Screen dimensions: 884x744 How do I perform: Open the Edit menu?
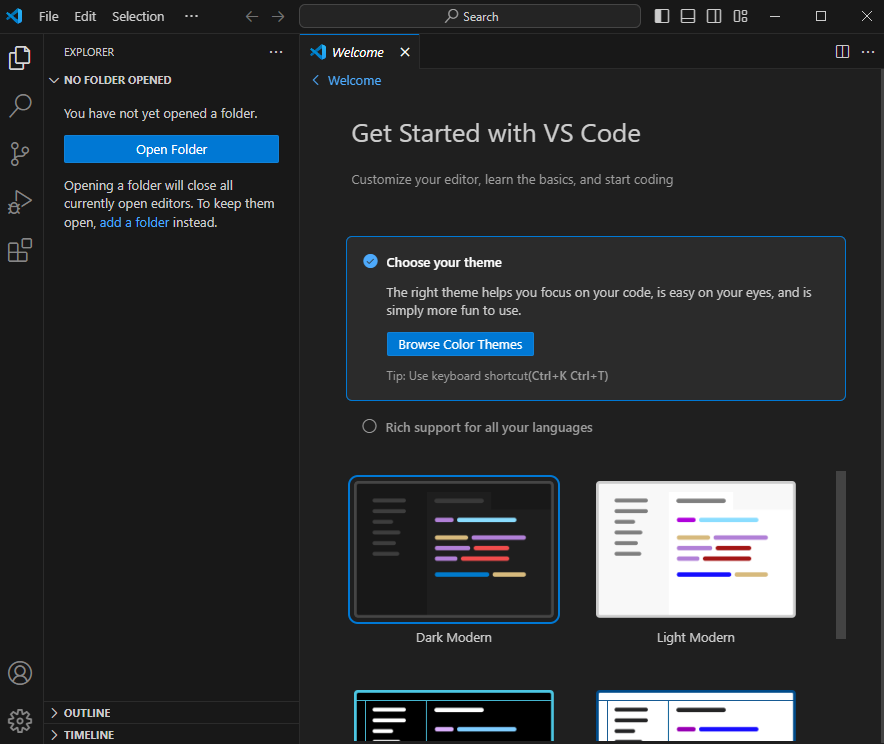point(85,16)
